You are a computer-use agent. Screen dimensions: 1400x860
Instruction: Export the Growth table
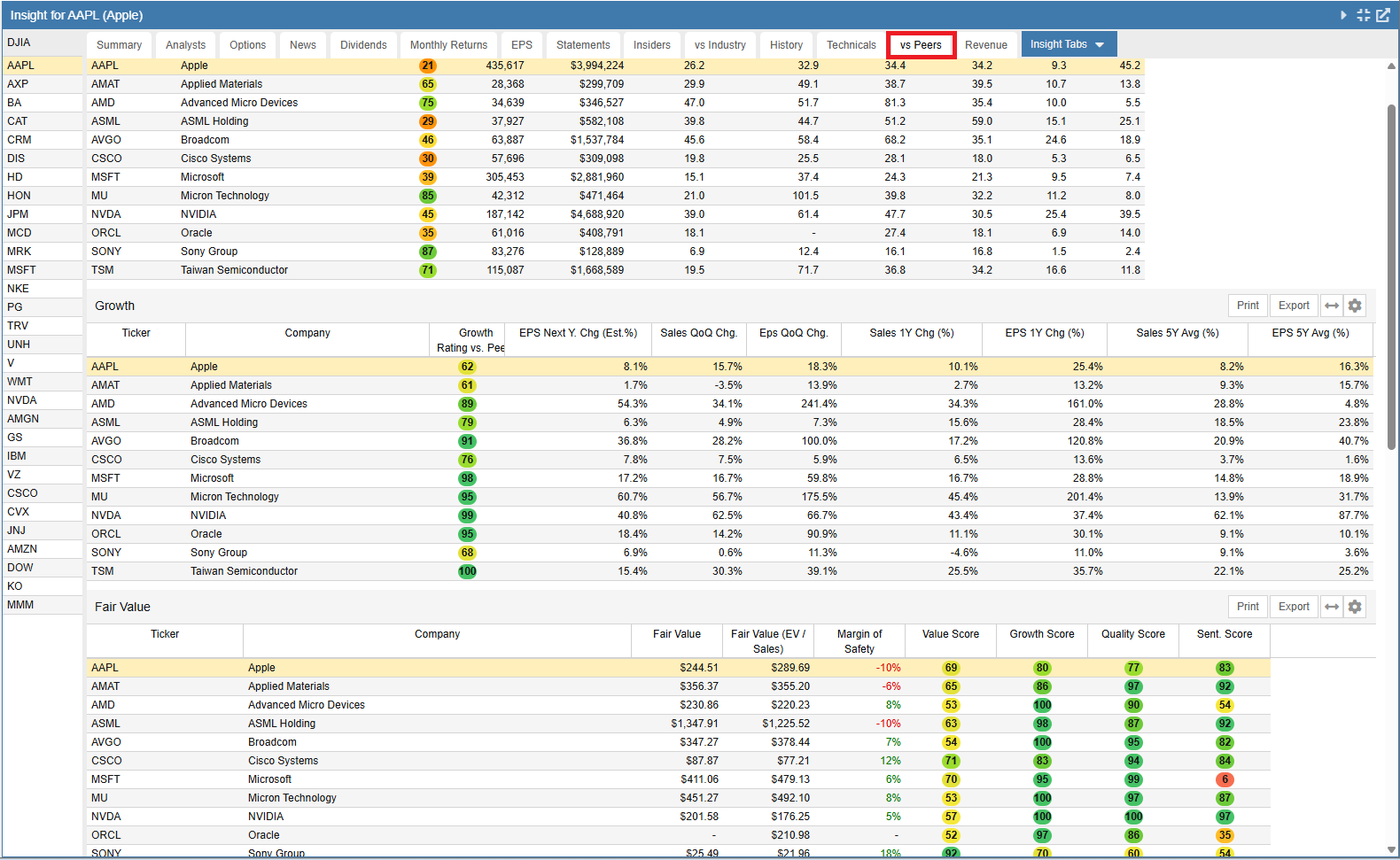(1294, 306)
